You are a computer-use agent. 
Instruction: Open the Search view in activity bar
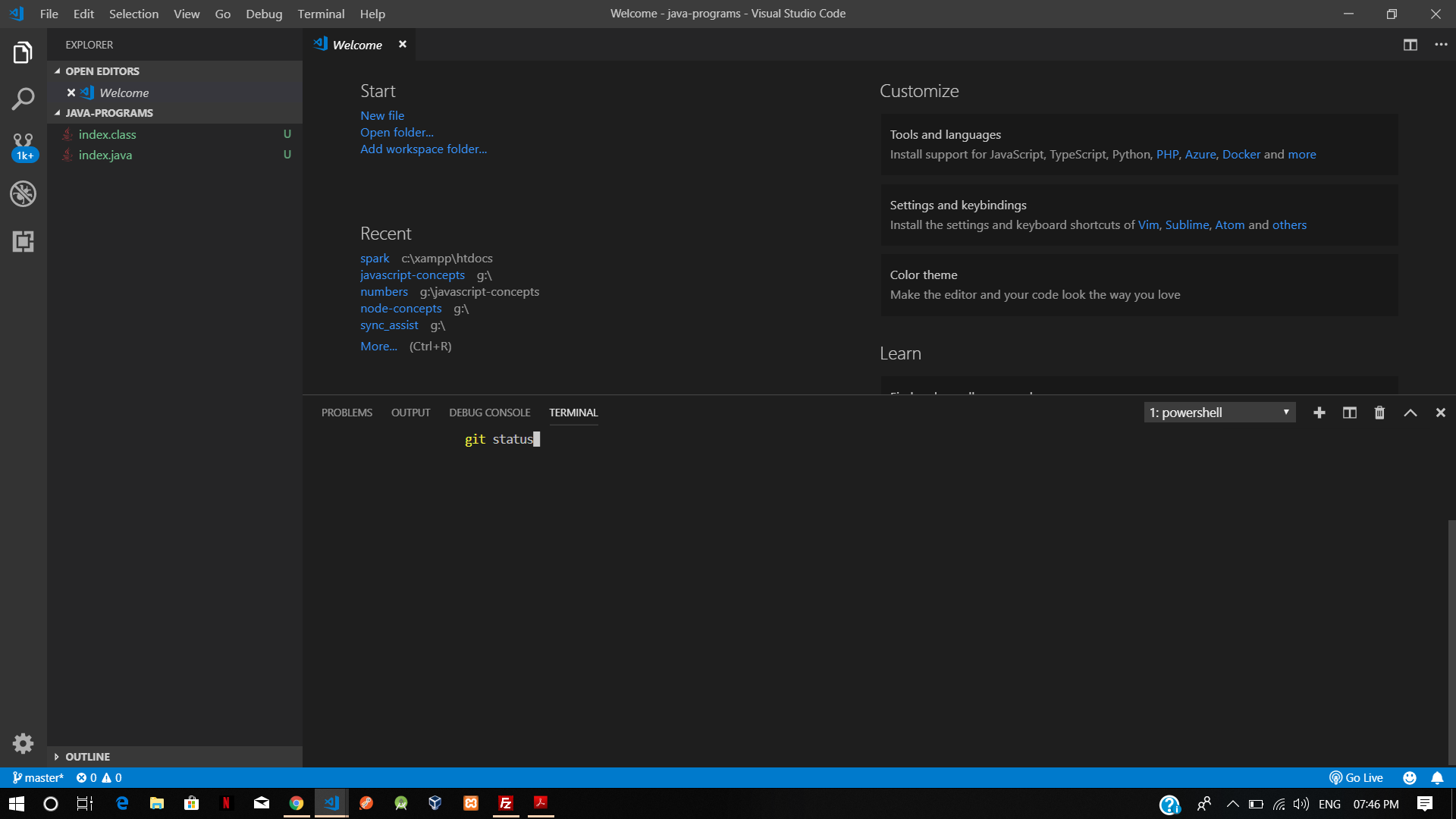tap(23, 99)
